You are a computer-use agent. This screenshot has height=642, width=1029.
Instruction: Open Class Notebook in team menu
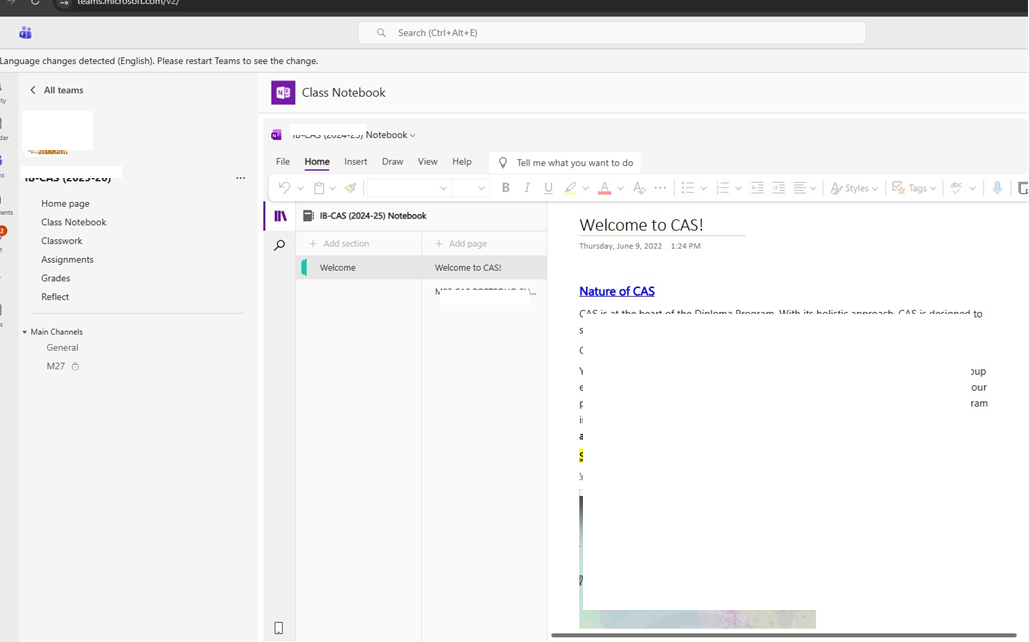74,222
